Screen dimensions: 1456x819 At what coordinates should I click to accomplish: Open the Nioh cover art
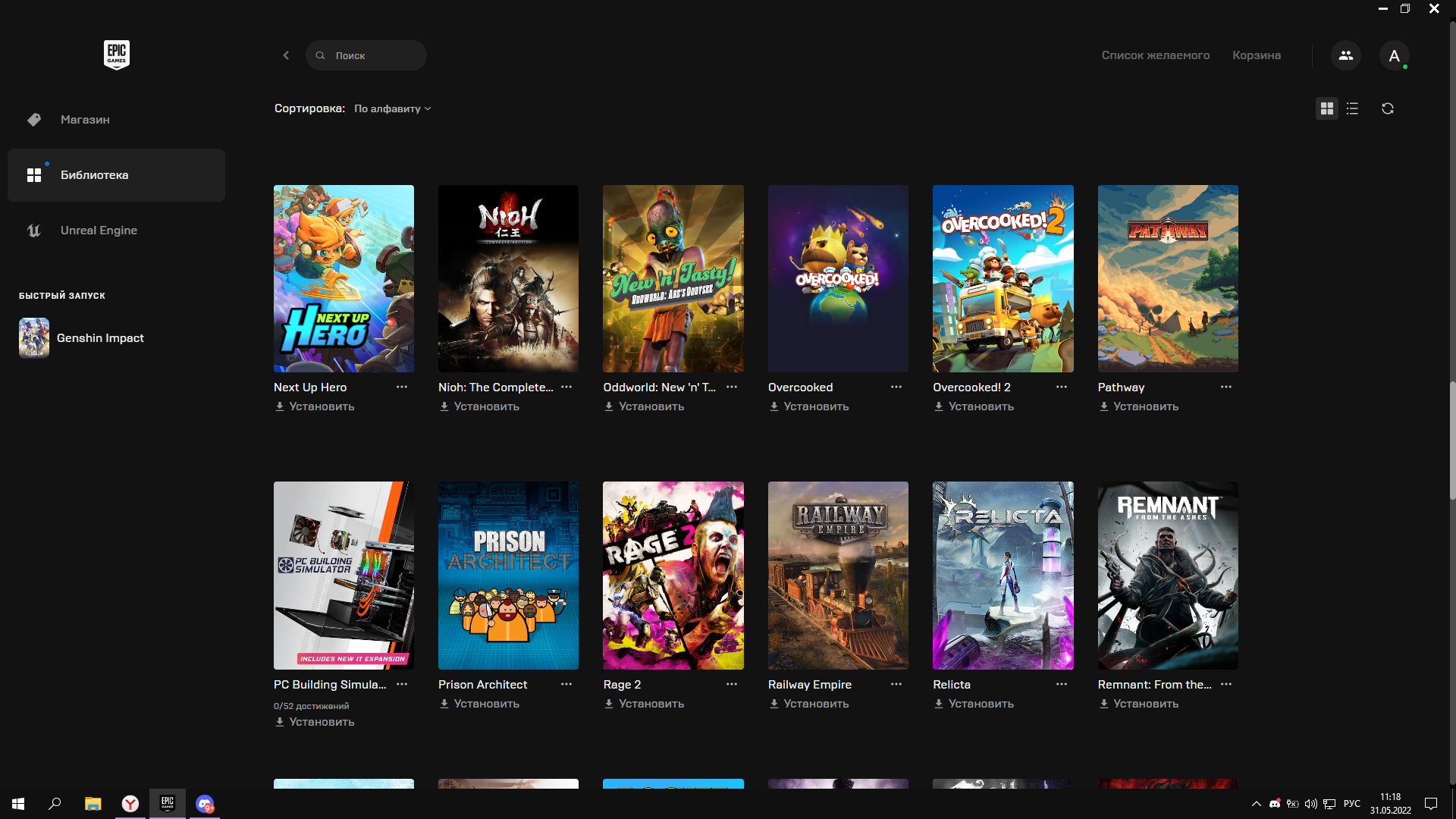[508, 278]
